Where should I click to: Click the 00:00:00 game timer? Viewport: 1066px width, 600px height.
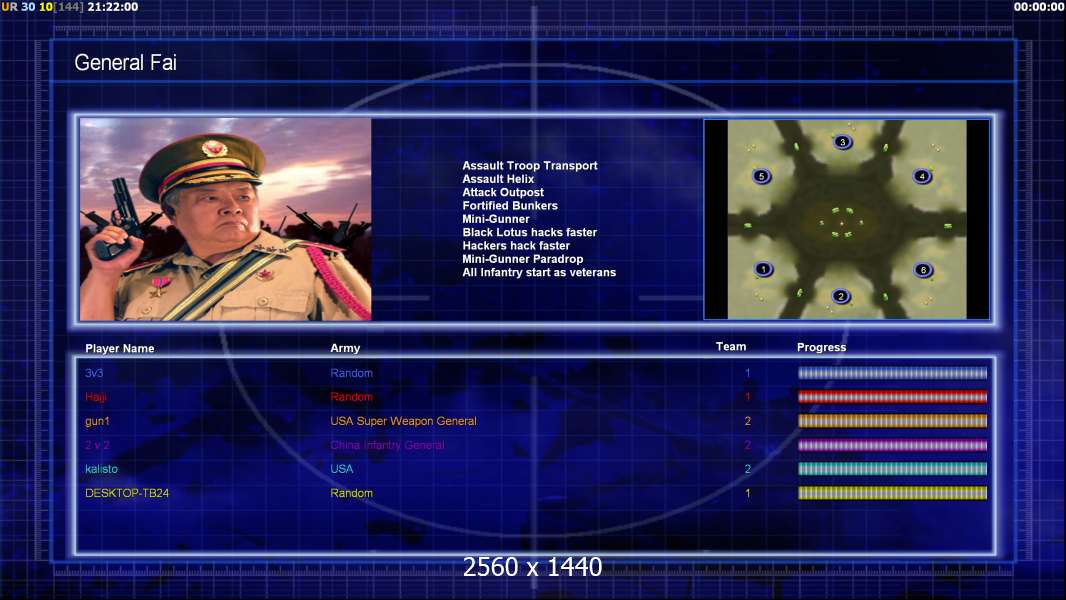(1039, 7)
